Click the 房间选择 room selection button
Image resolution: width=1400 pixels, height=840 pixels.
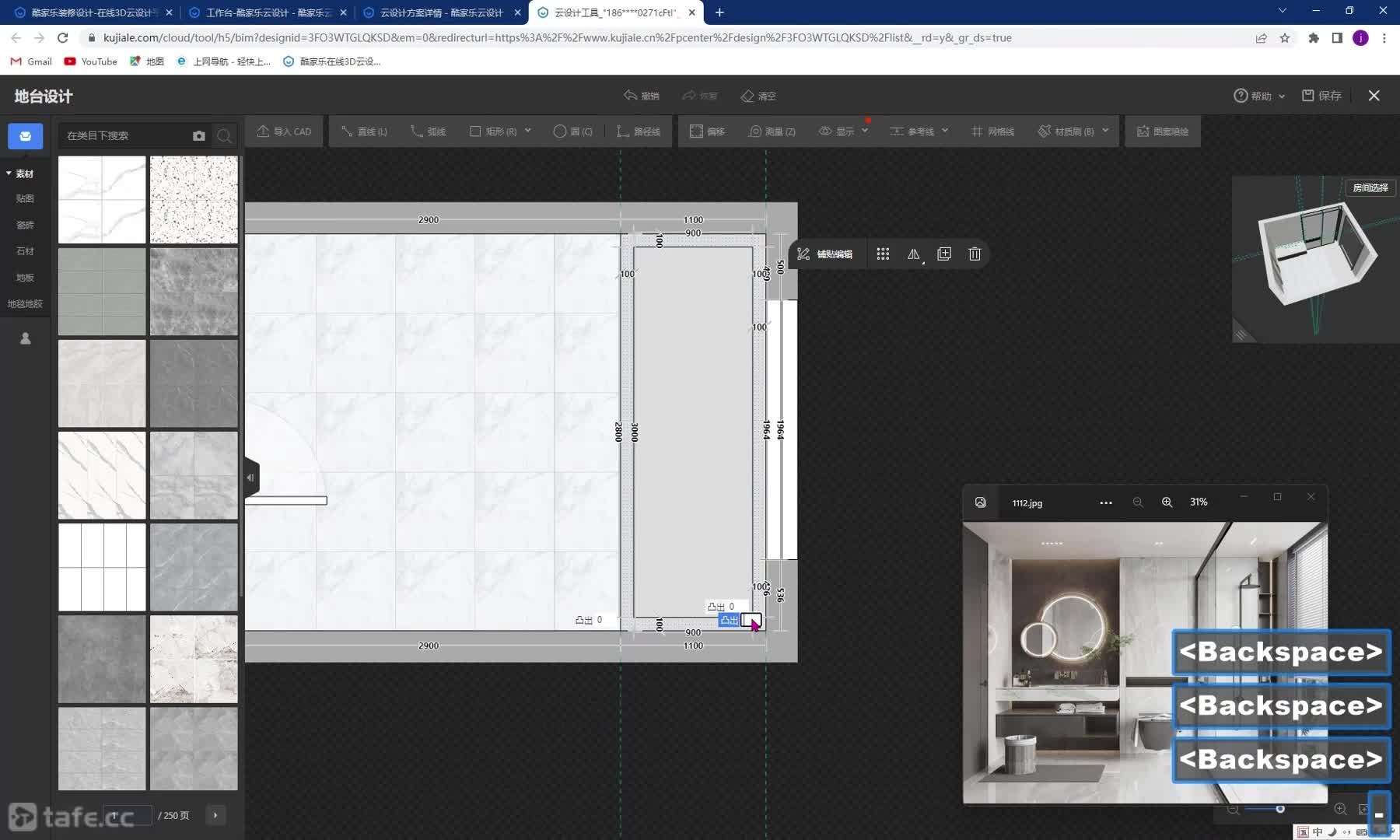(1370, 187)
